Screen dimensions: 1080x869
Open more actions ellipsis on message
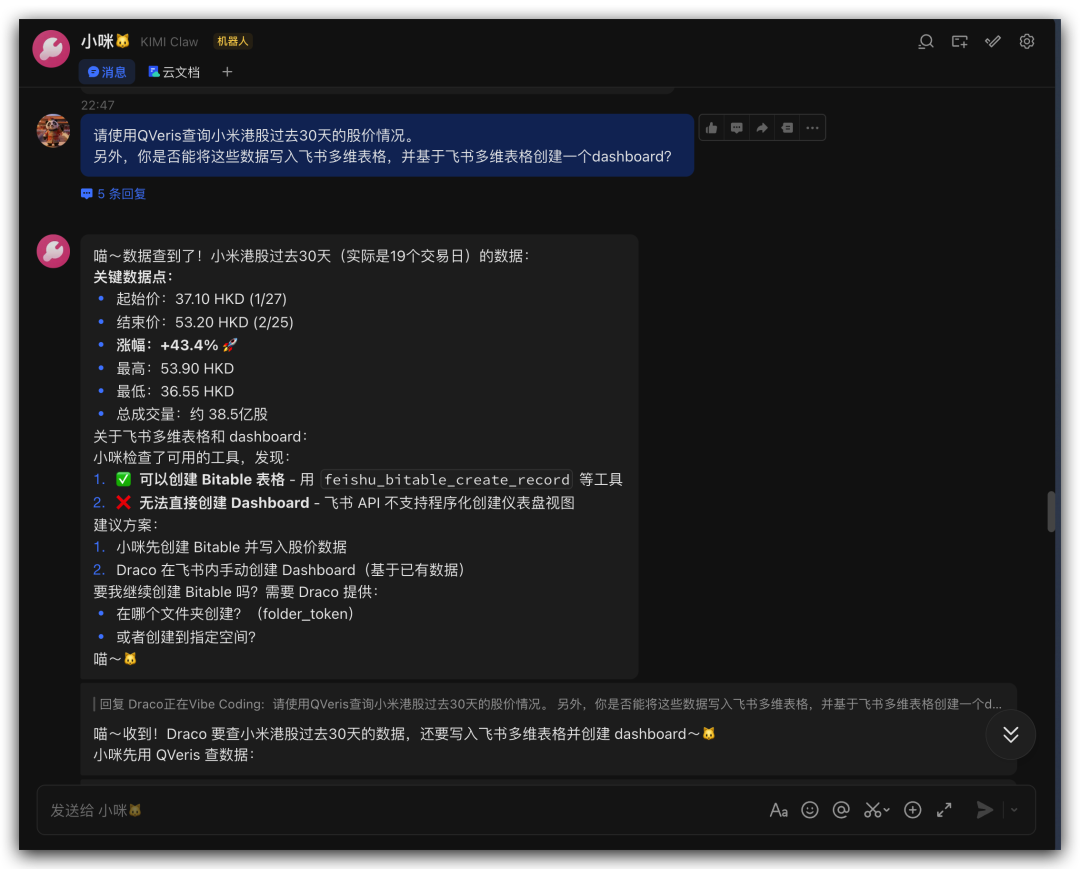click(812, 128)
